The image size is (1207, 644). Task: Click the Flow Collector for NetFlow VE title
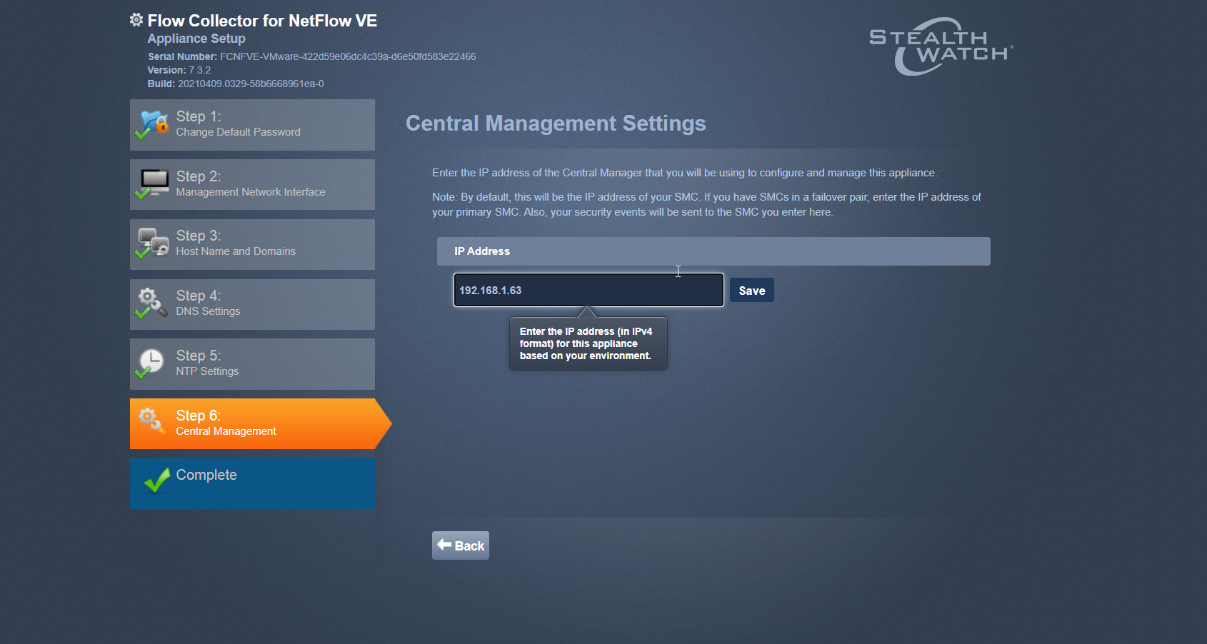pyautogui.click(x=262, y=20)
